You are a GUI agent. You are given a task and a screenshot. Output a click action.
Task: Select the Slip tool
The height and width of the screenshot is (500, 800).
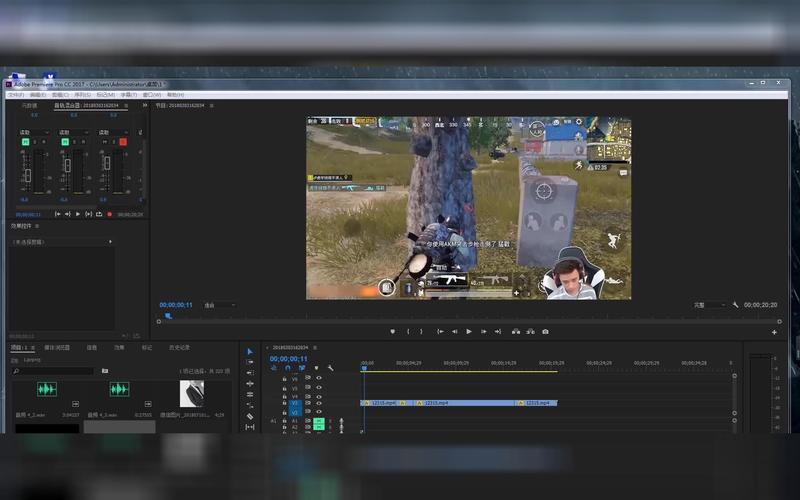(249, 427)
